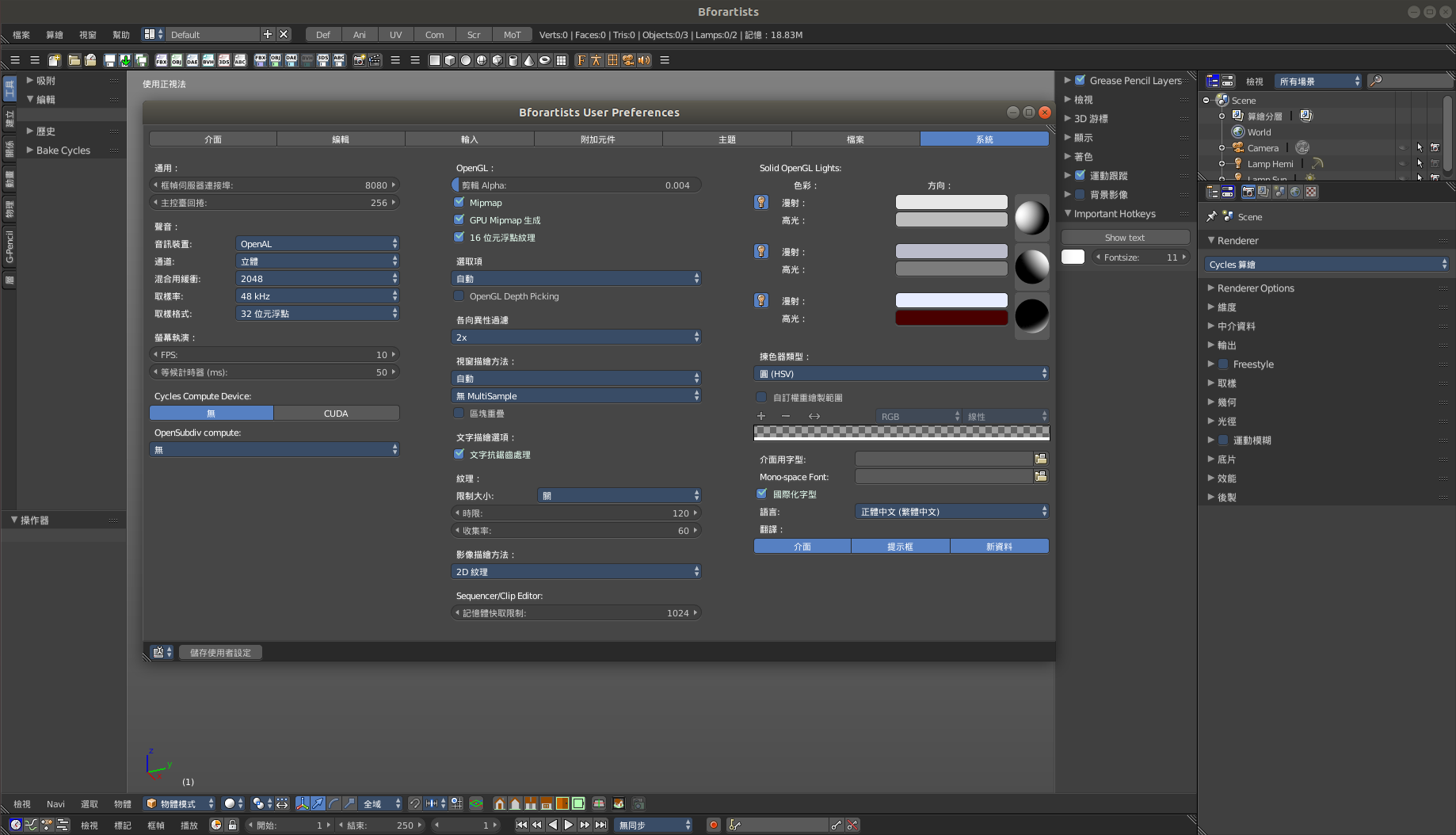1456x835 pixels.
Task: Switch to the 檔案 preferences tab
Action: pos(856,139)
